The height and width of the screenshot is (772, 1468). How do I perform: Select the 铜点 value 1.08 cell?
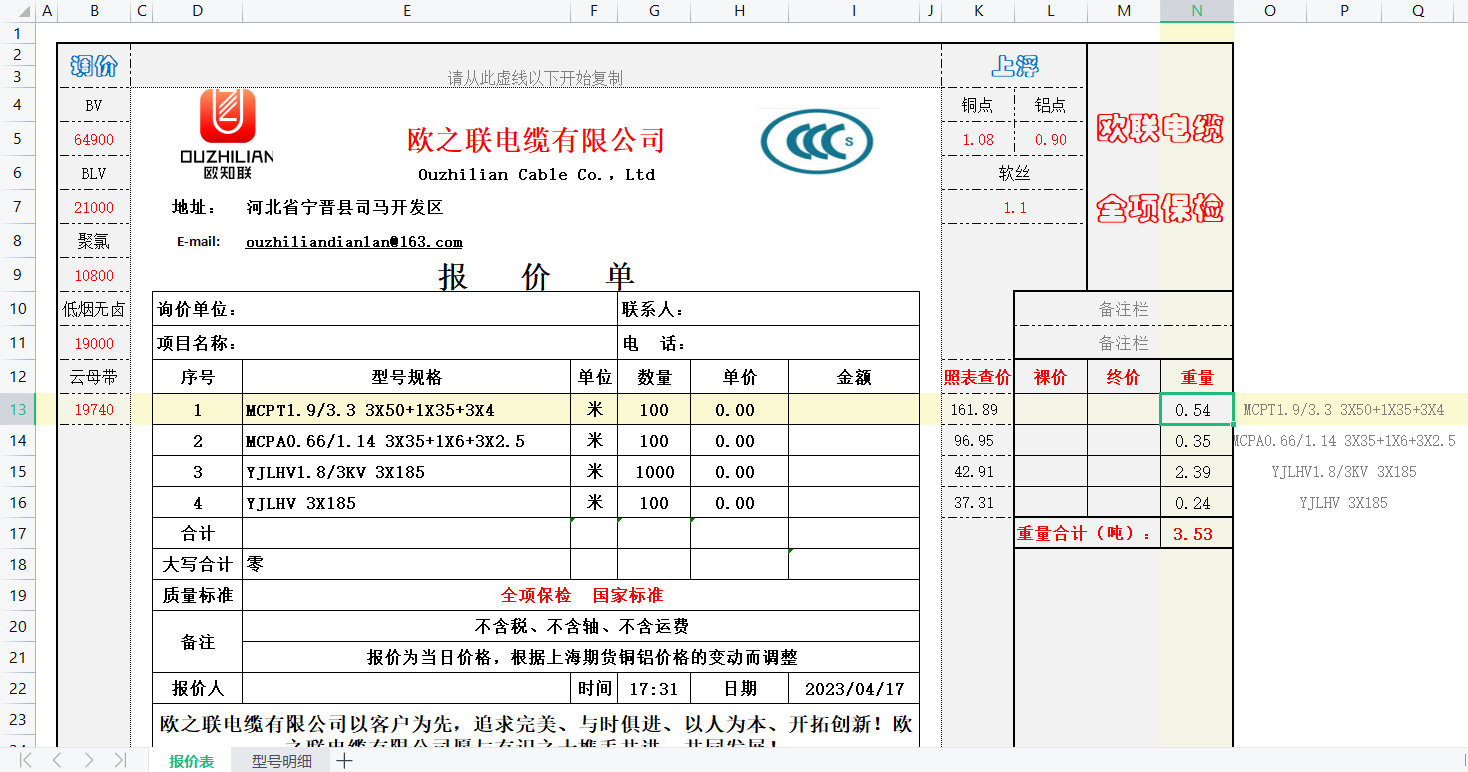point(978,139)
